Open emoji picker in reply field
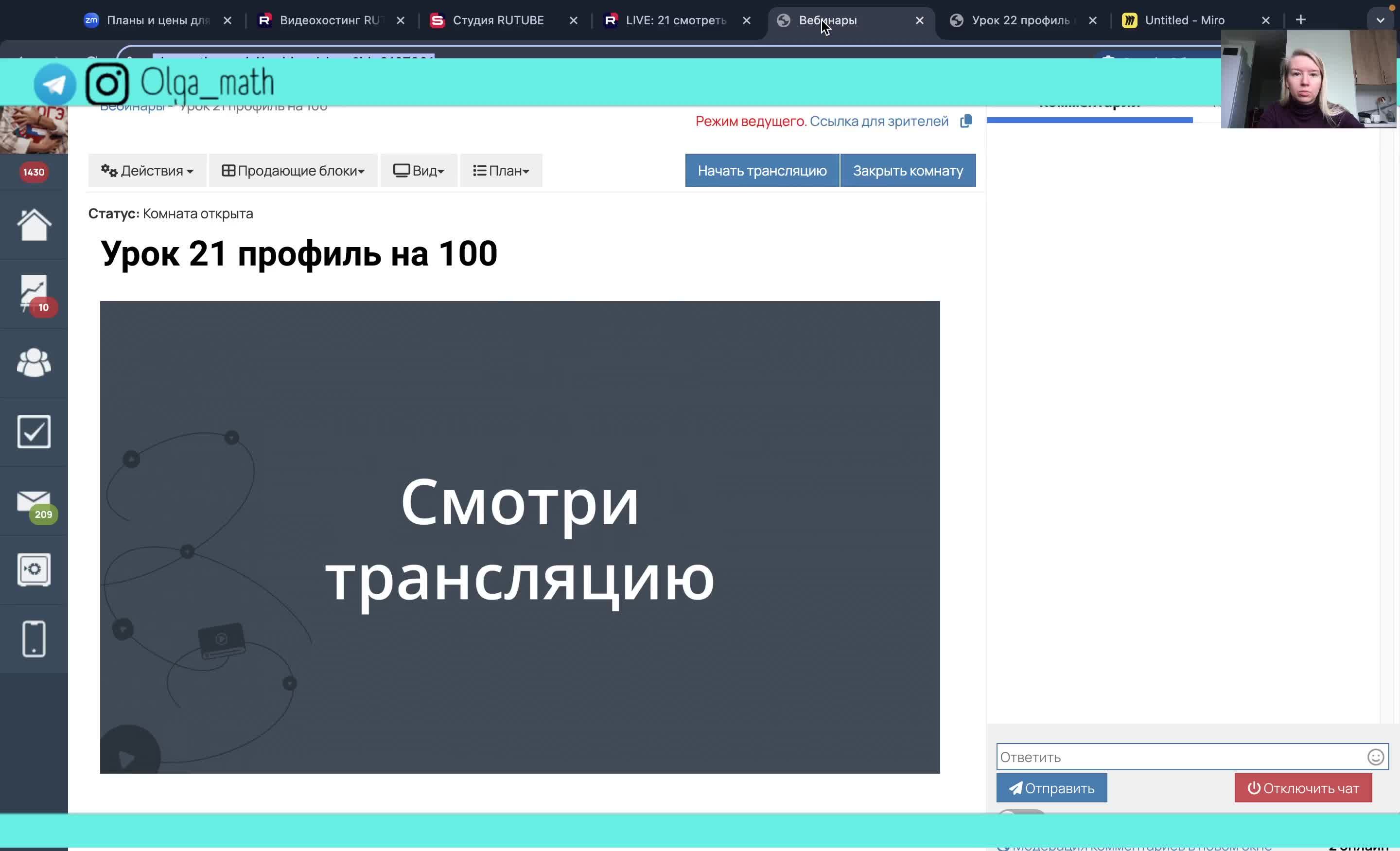Image resolution: width=1400 pixels, height=851 pixels. click(1375, 757)
